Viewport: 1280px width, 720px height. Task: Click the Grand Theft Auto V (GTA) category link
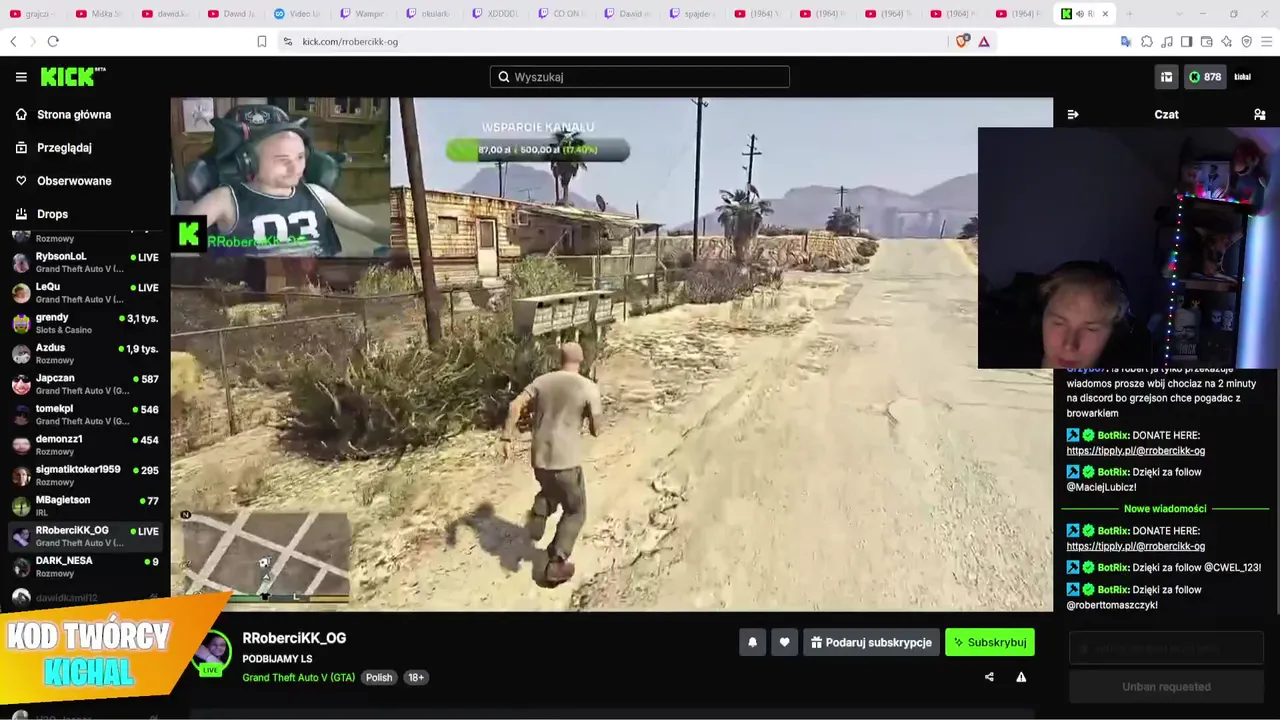point(298,677)
